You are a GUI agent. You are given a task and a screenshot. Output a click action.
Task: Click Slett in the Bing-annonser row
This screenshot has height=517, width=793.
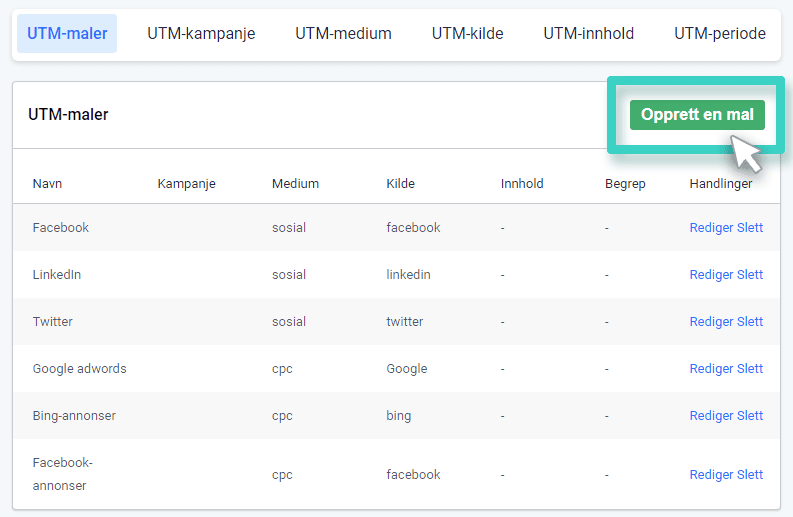(x=750, y=416)
